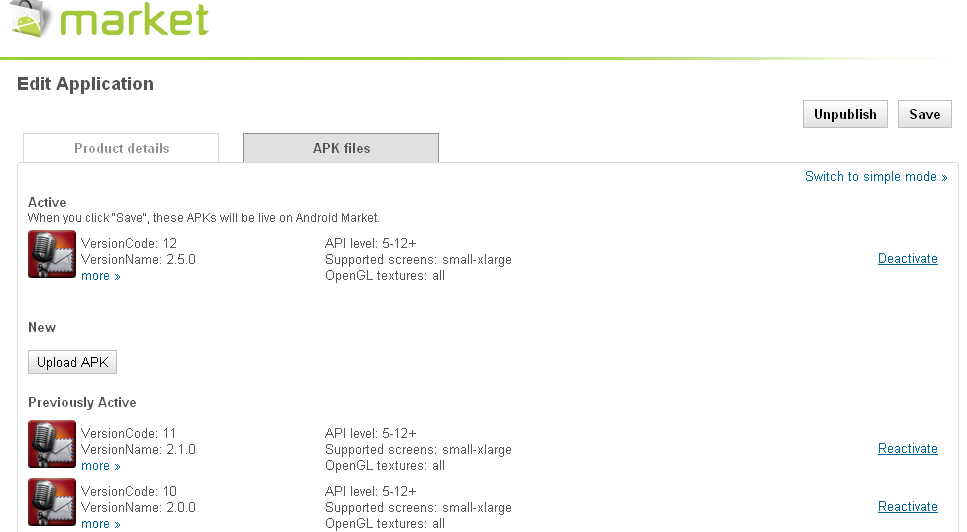Click the Upload APK button

[72, 362]
